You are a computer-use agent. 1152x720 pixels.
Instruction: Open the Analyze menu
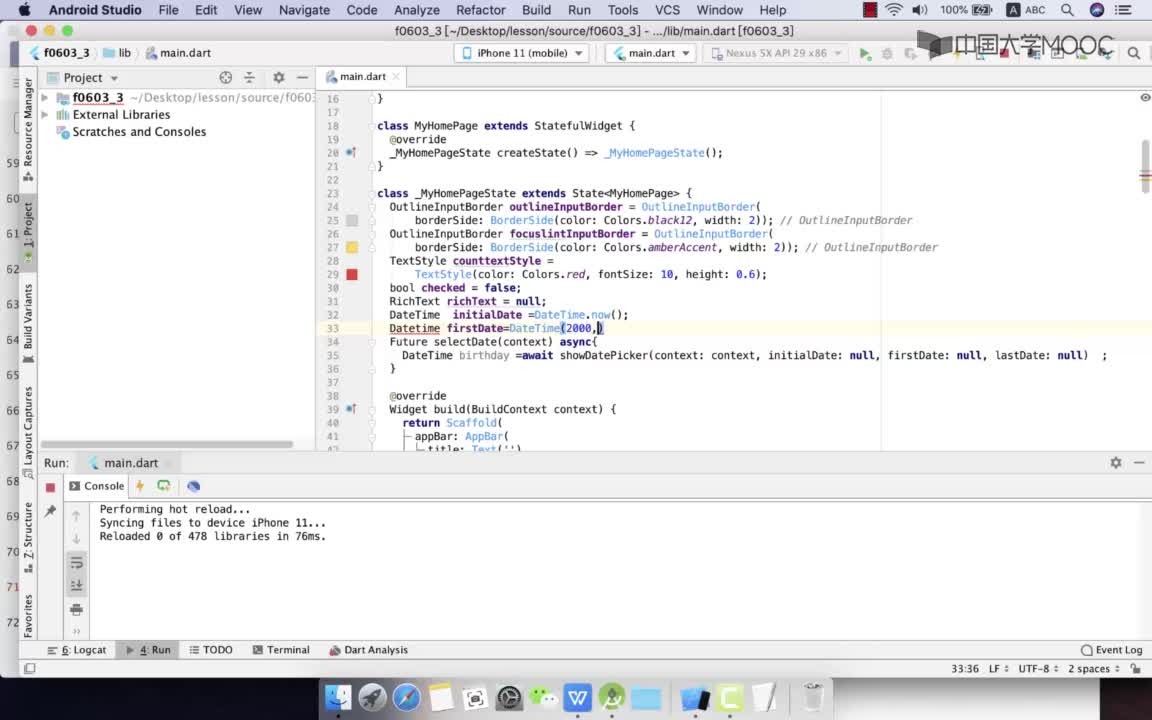[417, 10]
